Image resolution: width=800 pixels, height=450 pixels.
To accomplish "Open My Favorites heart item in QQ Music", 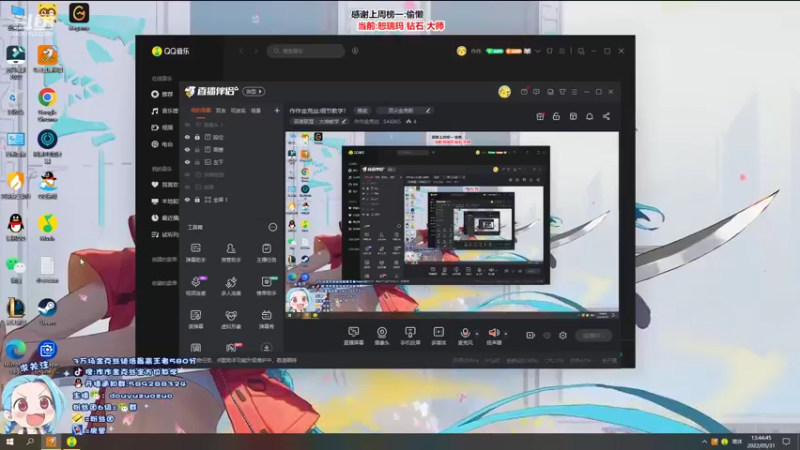I will click(164, 185).
